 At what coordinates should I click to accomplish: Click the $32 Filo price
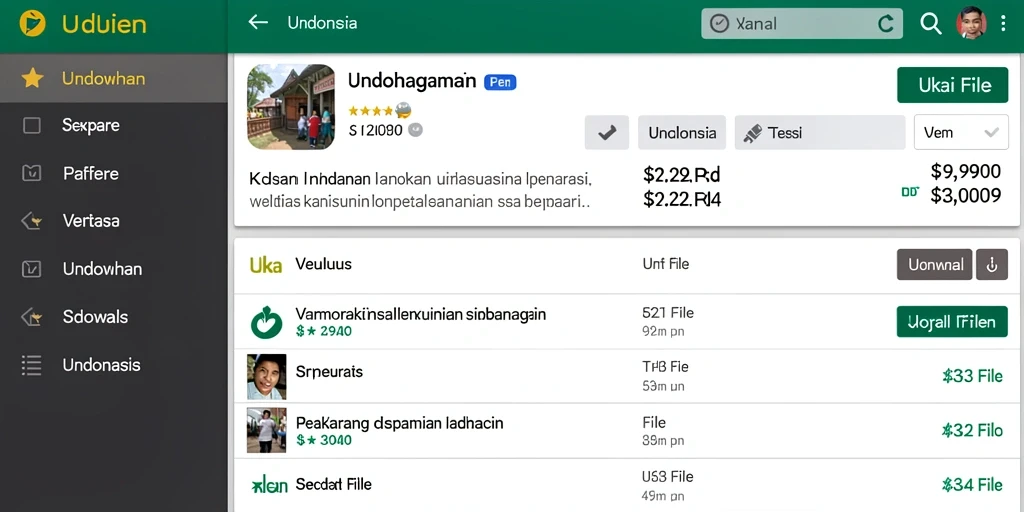click(972, 430)
